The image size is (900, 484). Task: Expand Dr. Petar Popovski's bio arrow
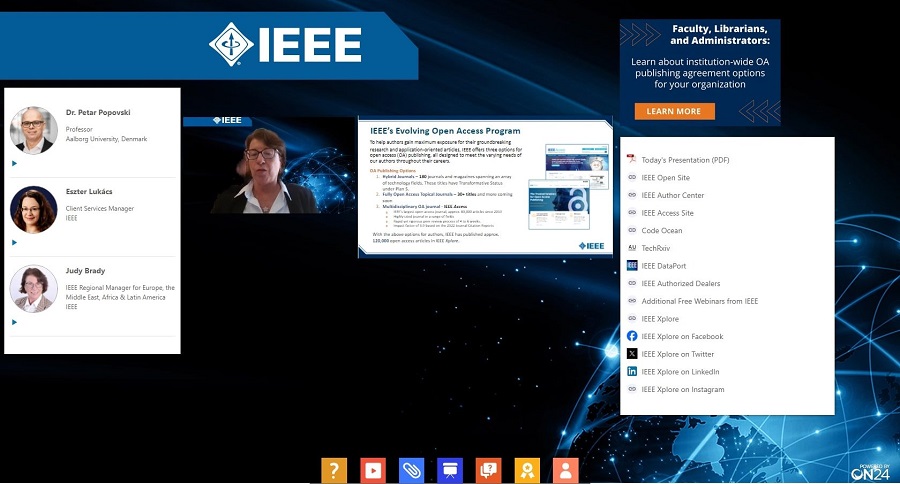tap(14, 164)
